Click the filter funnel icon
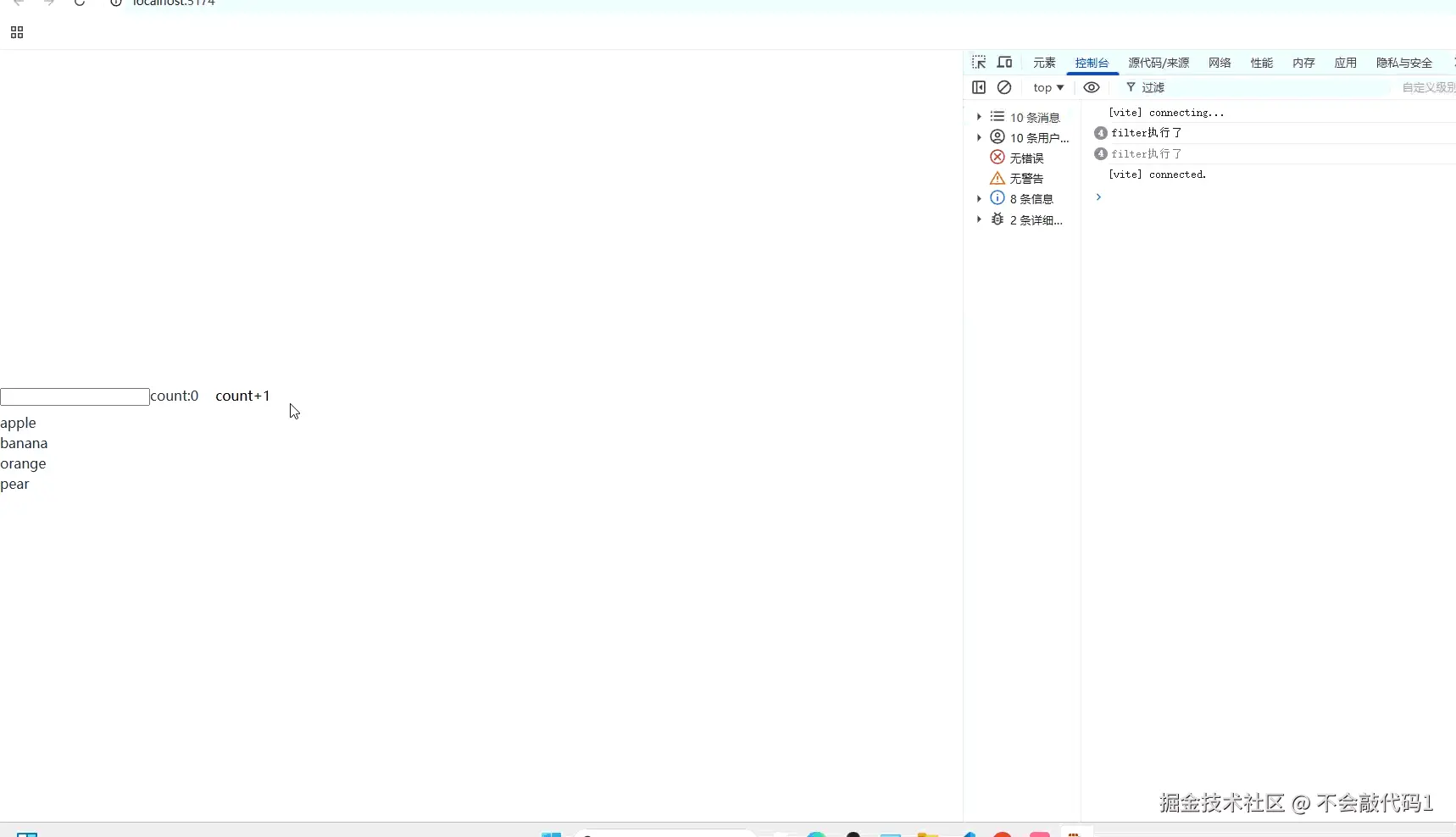The width and height of the screenshot is (1456, 837). point(1131,87)
